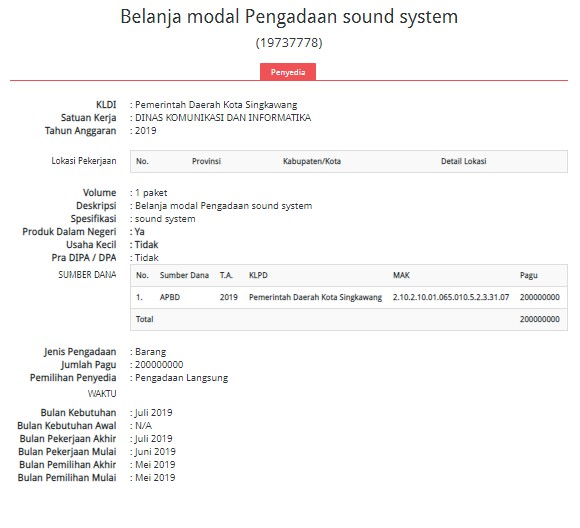Click the Total row pagu amount
Screen dimensions: 580x528
point(539,319)
